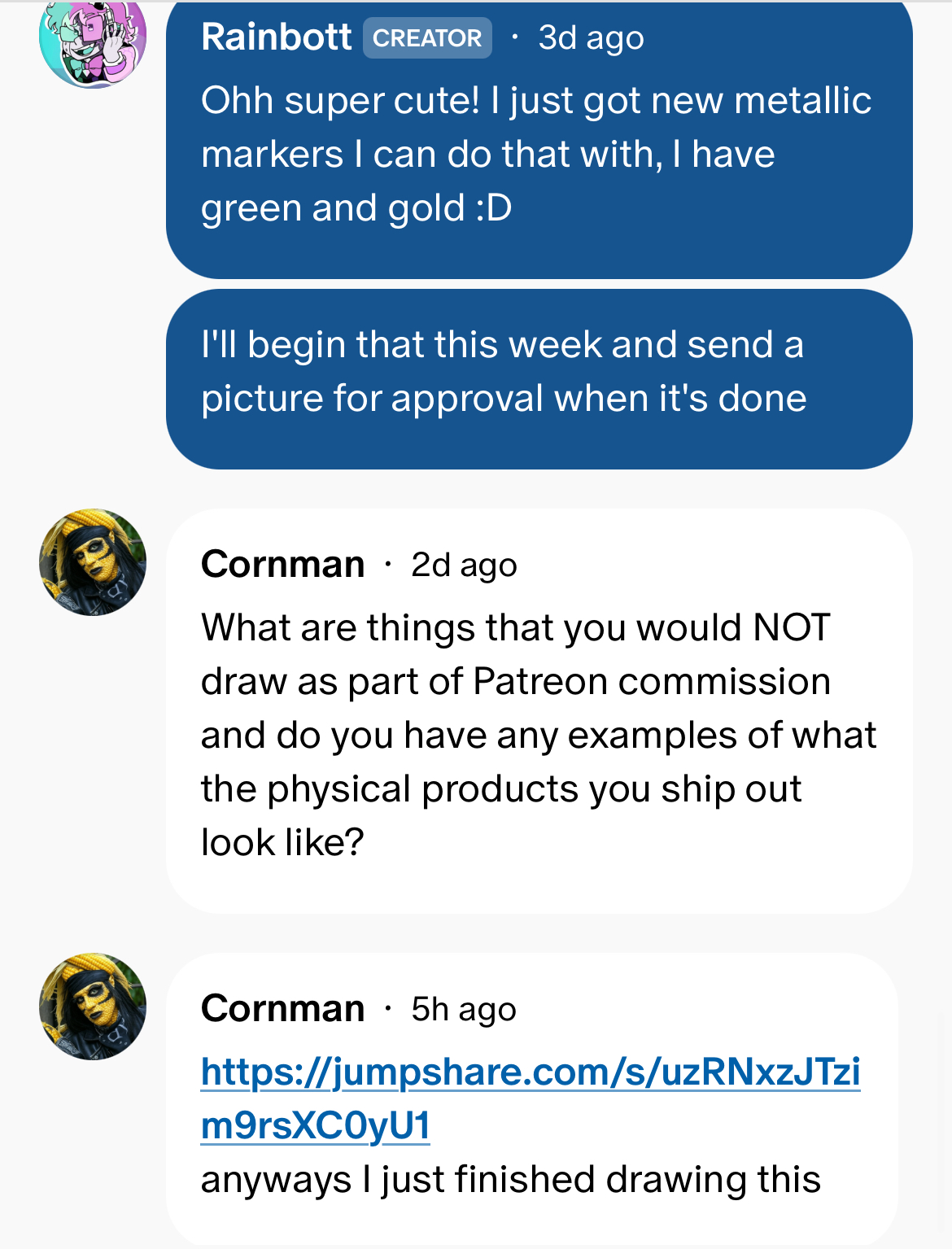Image resolution: width=952 pixels, height=1249 pixels.
Task: Tap the Cornman name on the 2d ago message
Action: click(x=282, y=564)
